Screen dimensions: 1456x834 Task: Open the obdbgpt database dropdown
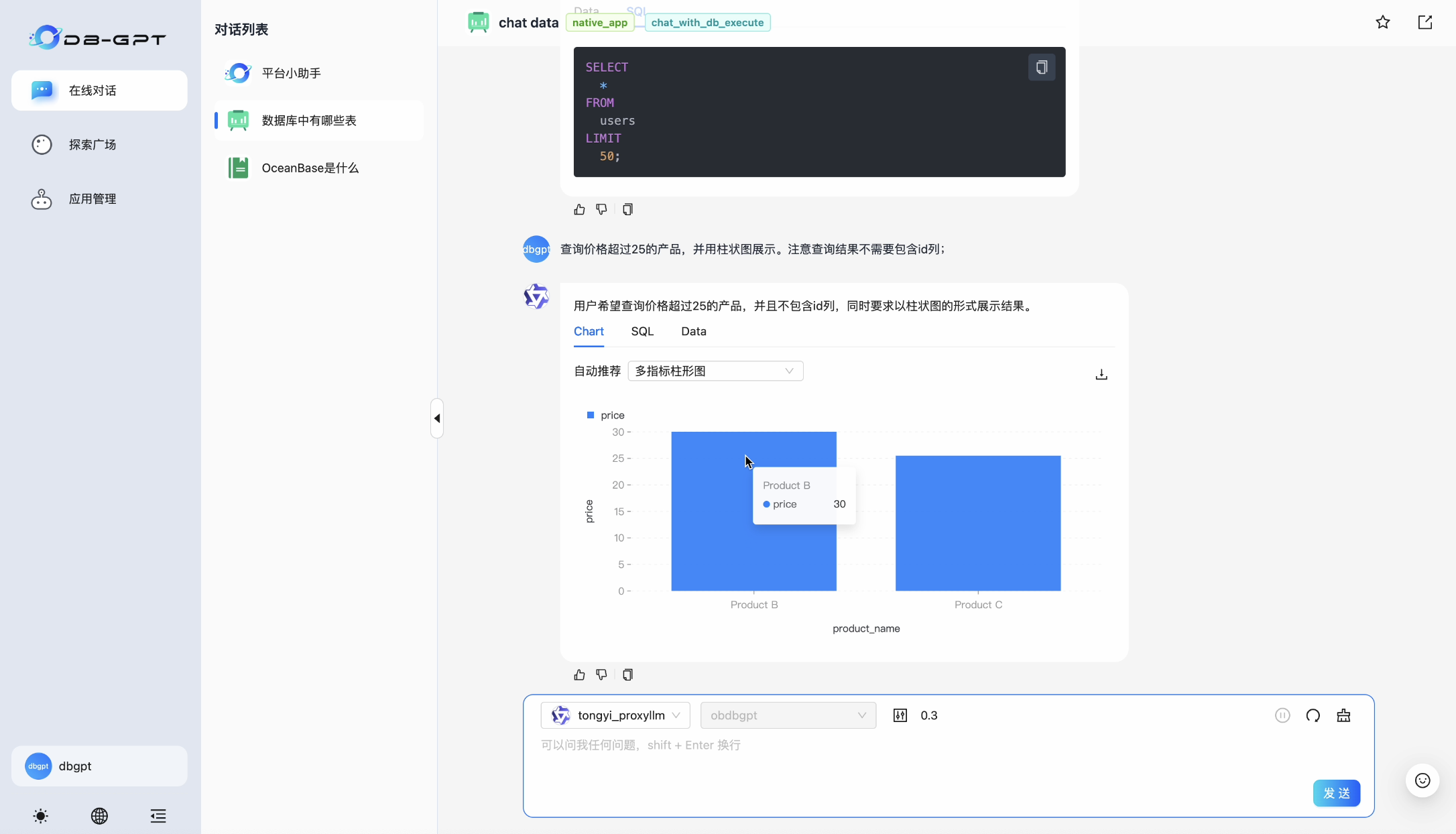pyautogui.click(x=788, y=715)
